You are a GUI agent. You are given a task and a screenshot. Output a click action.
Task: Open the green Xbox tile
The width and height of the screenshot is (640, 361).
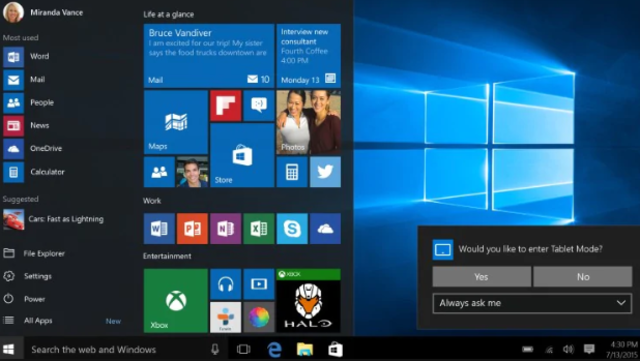176,301
